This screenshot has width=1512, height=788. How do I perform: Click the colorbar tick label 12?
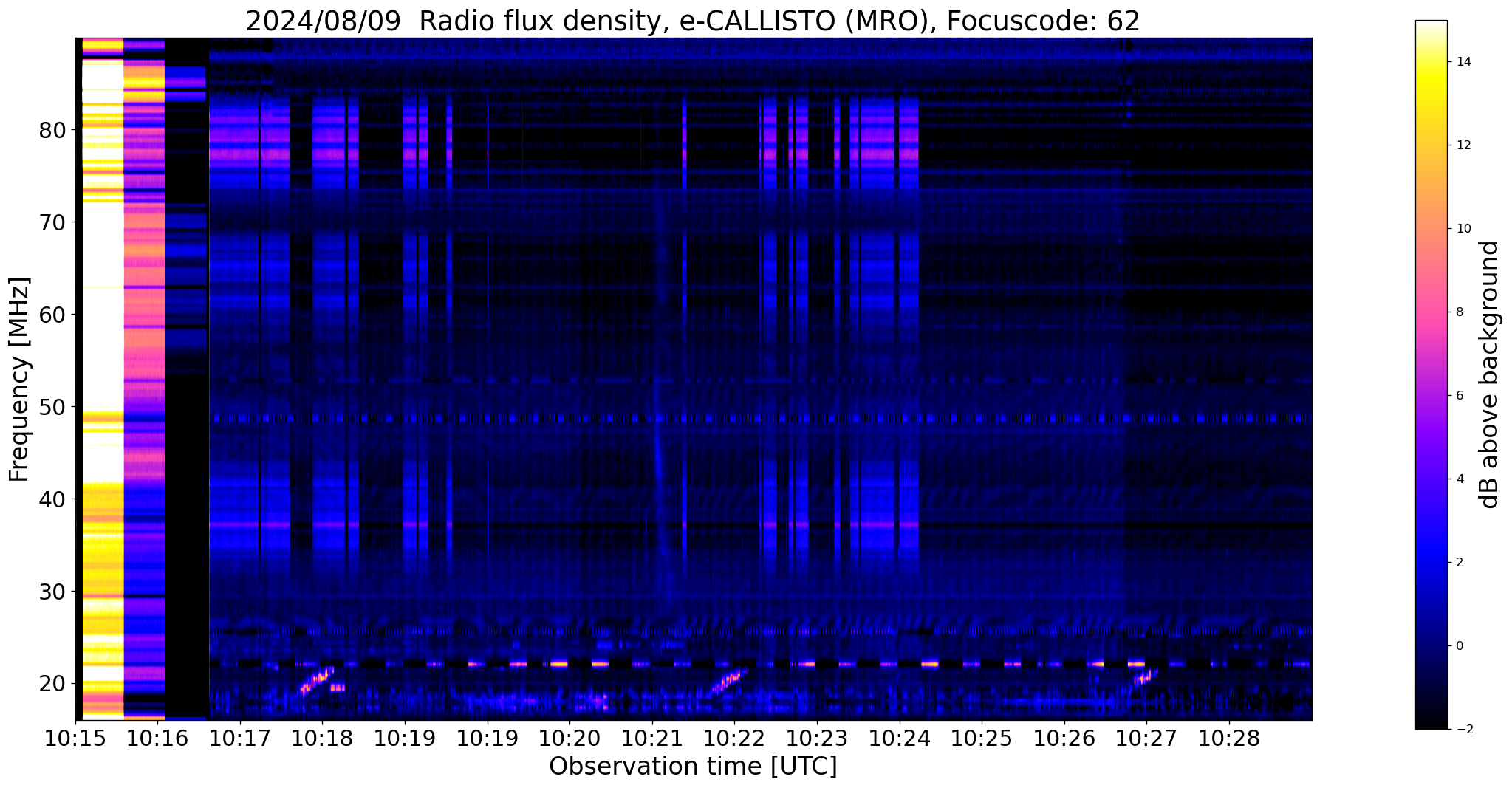[1463, 145]
